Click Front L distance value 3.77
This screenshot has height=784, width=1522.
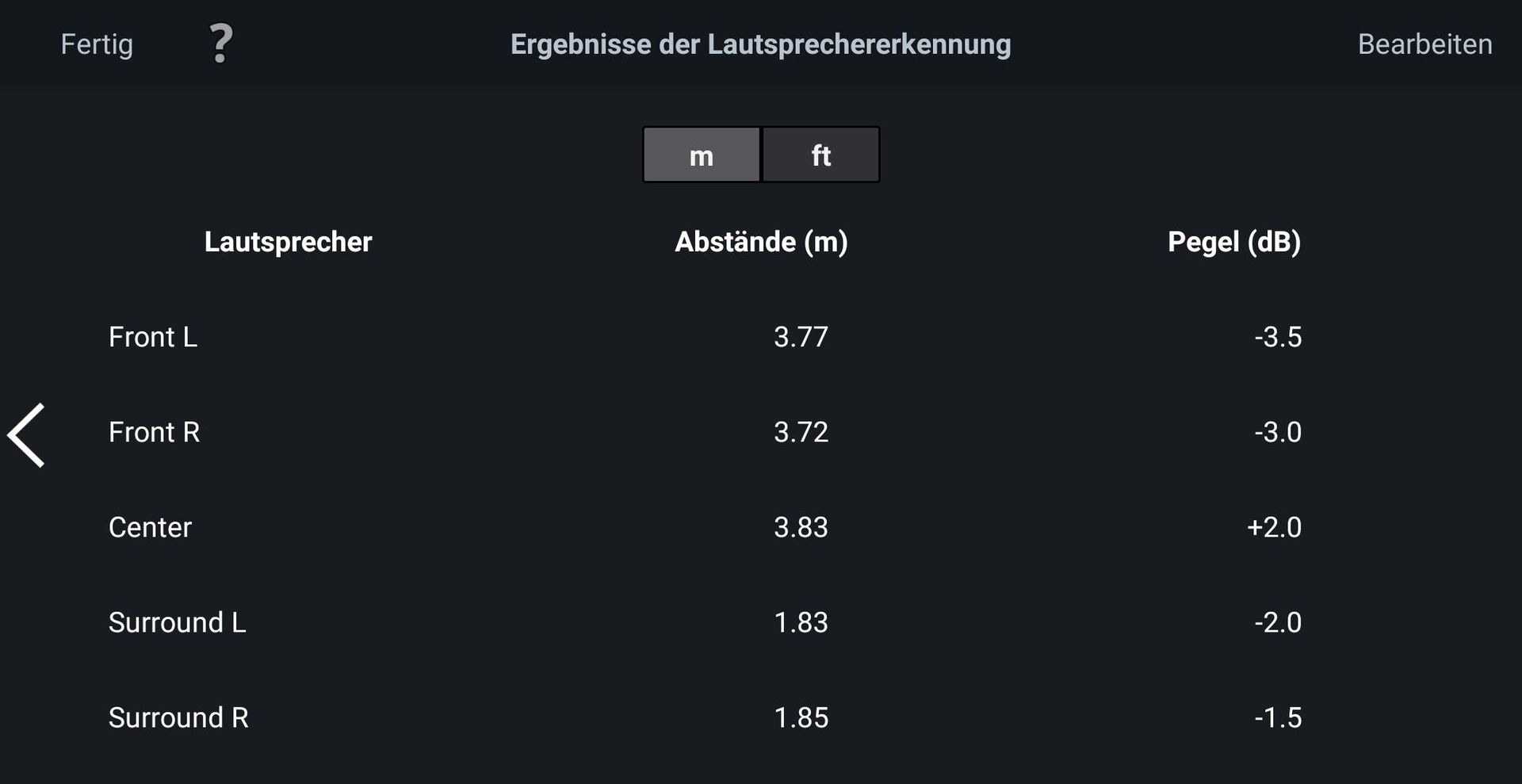[x=801, y=337]
